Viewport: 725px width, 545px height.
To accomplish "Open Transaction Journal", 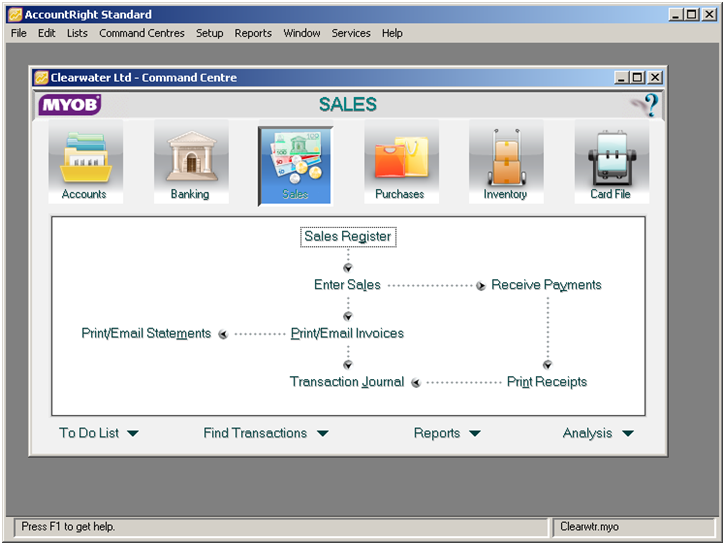I will 347,382.
